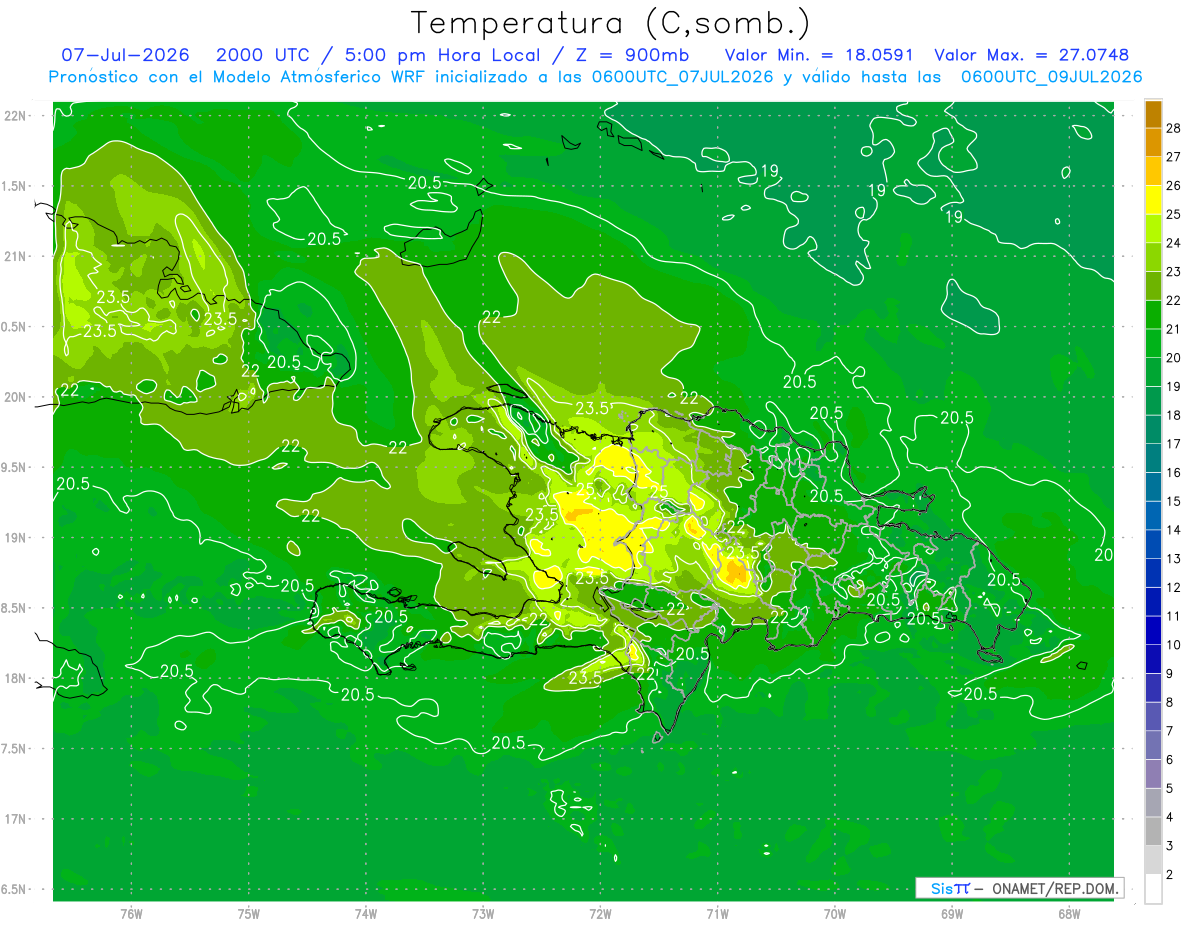Click "Valor Min. = 18.0591"
Viewport: 1200px width, 927px height.
[x=818, y=55]
